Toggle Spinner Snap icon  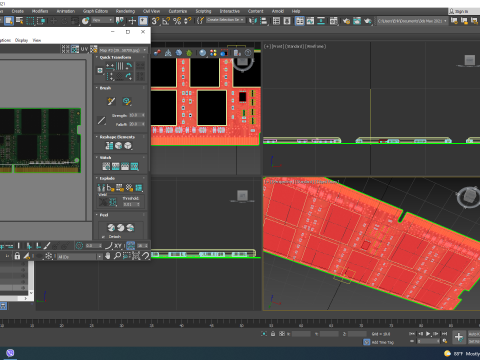point(188,21)
